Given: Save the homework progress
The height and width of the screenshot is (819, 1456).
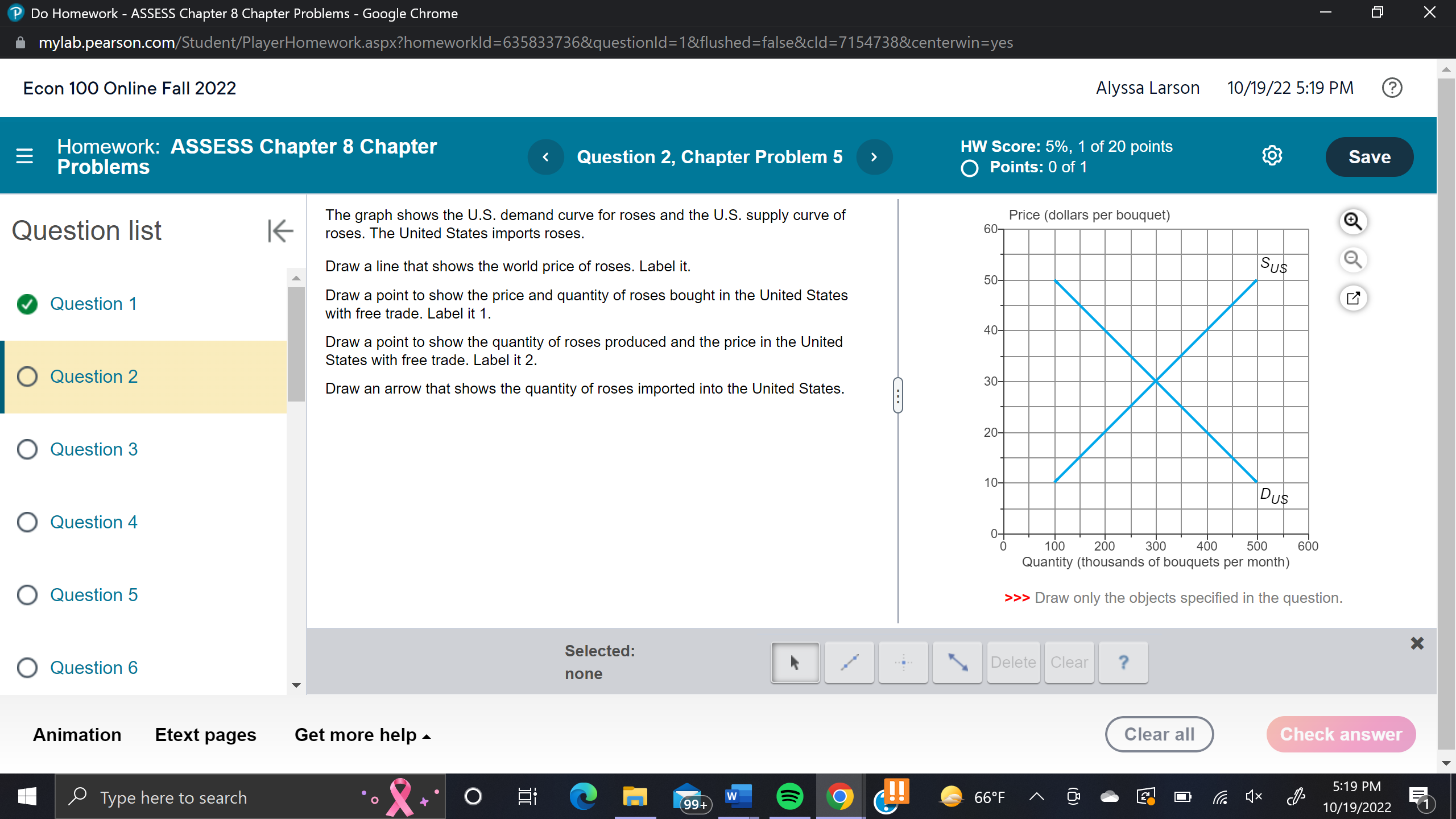Looking at the screenshot, I should pyautogui.click(x=1369, y=156).
